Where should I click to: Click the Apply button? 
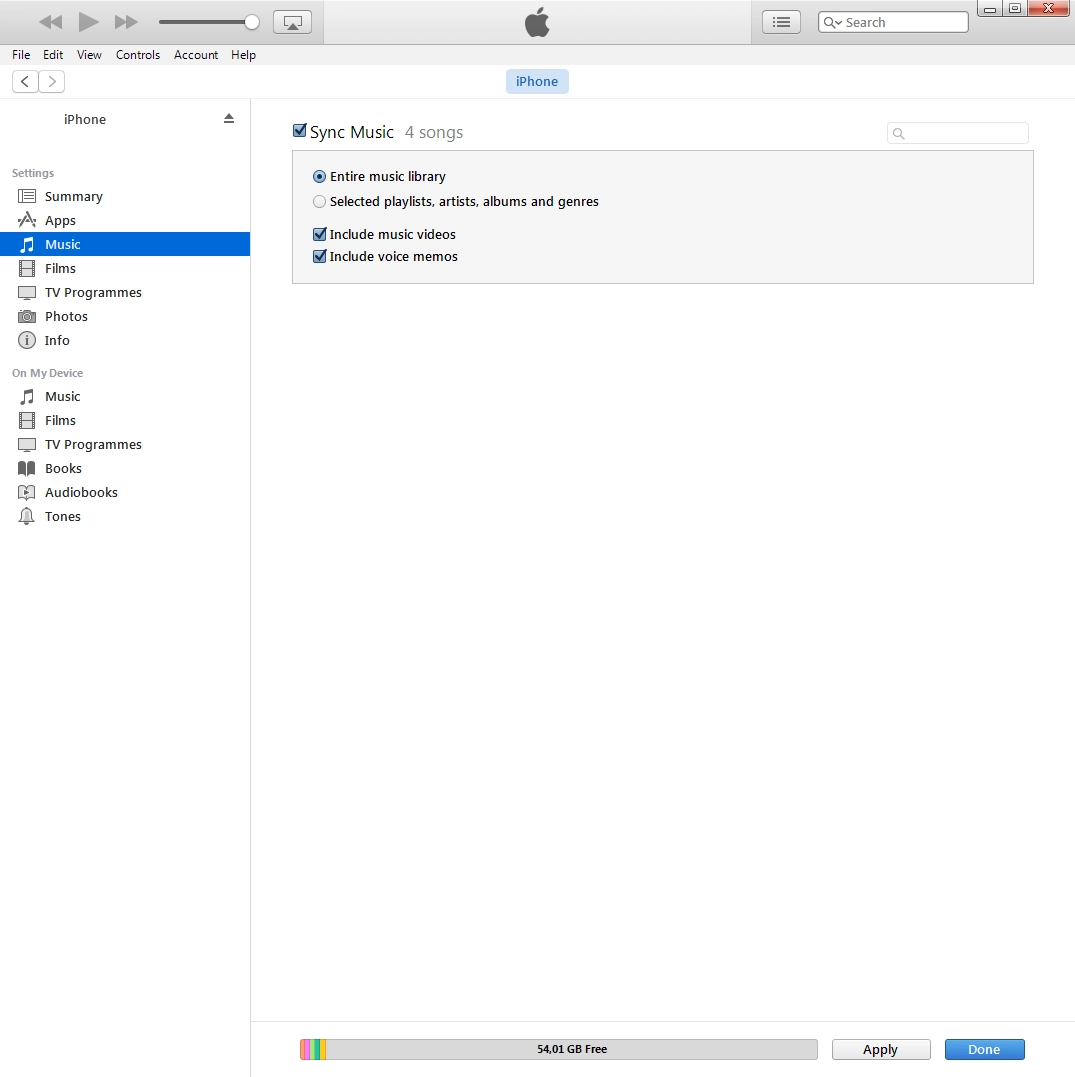coord(880,1050)
